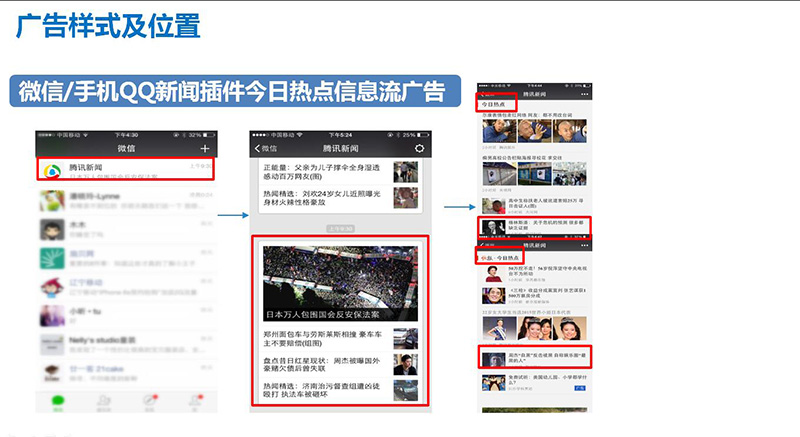Tap three-dot menu in lower right 腾讯新闻 page
This screenshot has height=437, width=800.
coord(585,245)
